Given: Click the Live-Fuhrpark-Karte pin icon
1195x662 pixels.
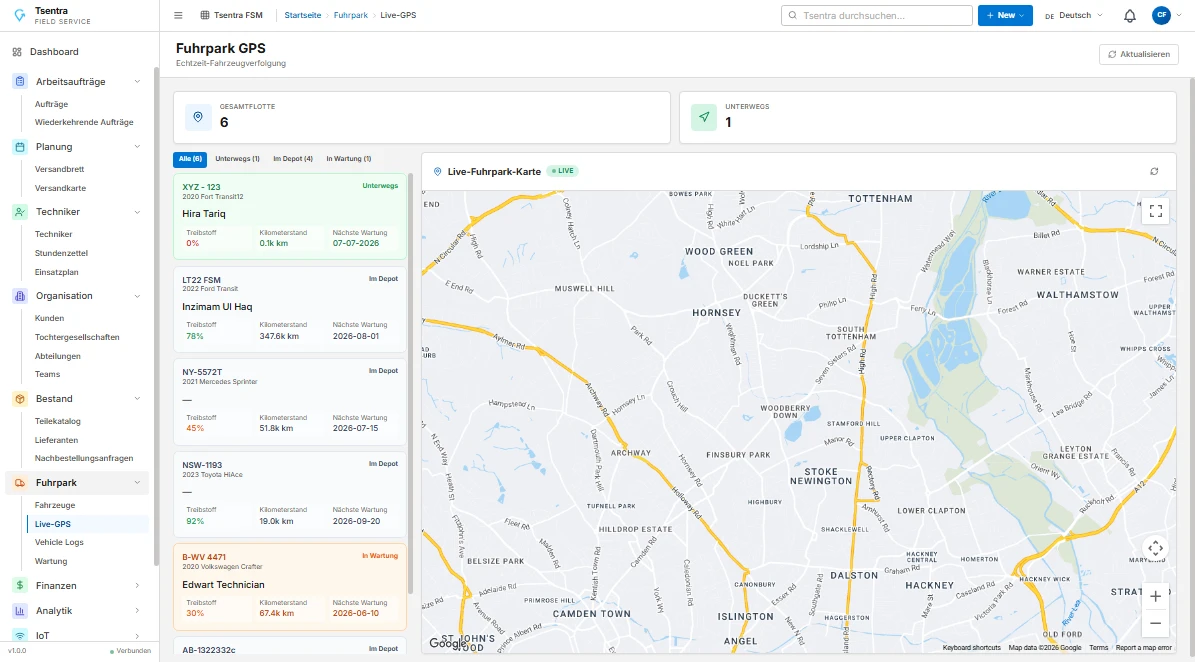Looking at the screenshot, I should tap(437, 171).
